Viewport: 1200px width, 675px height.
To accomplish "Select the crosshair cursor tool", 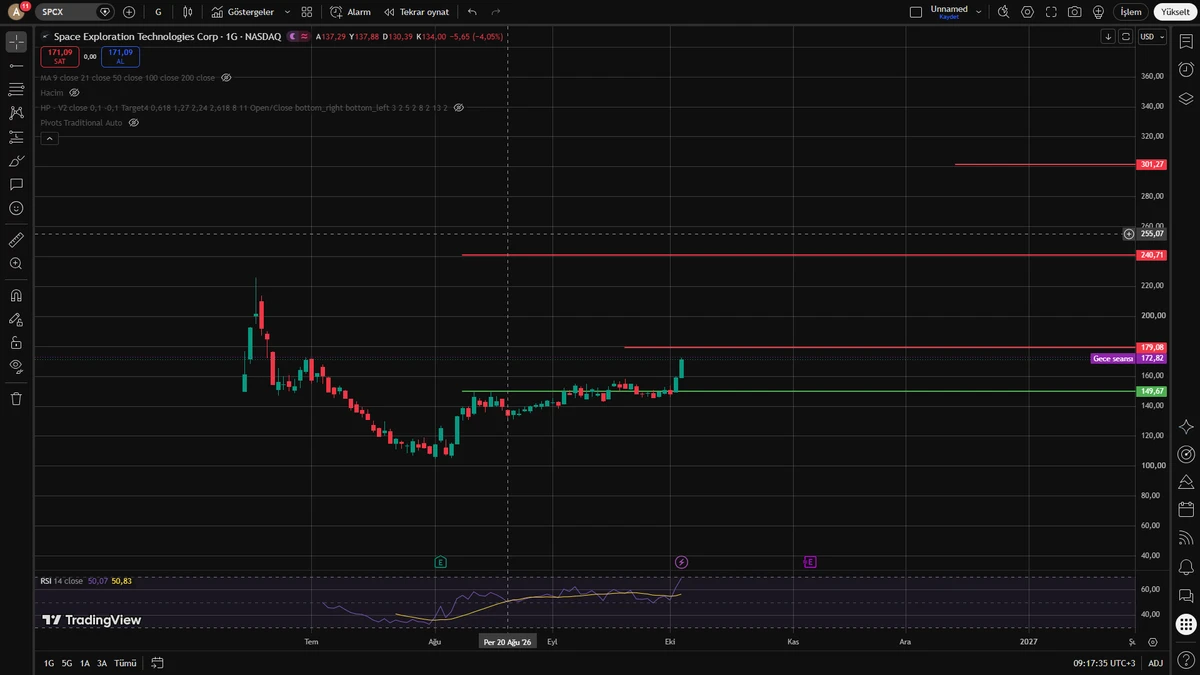I will tap(16, 42).
